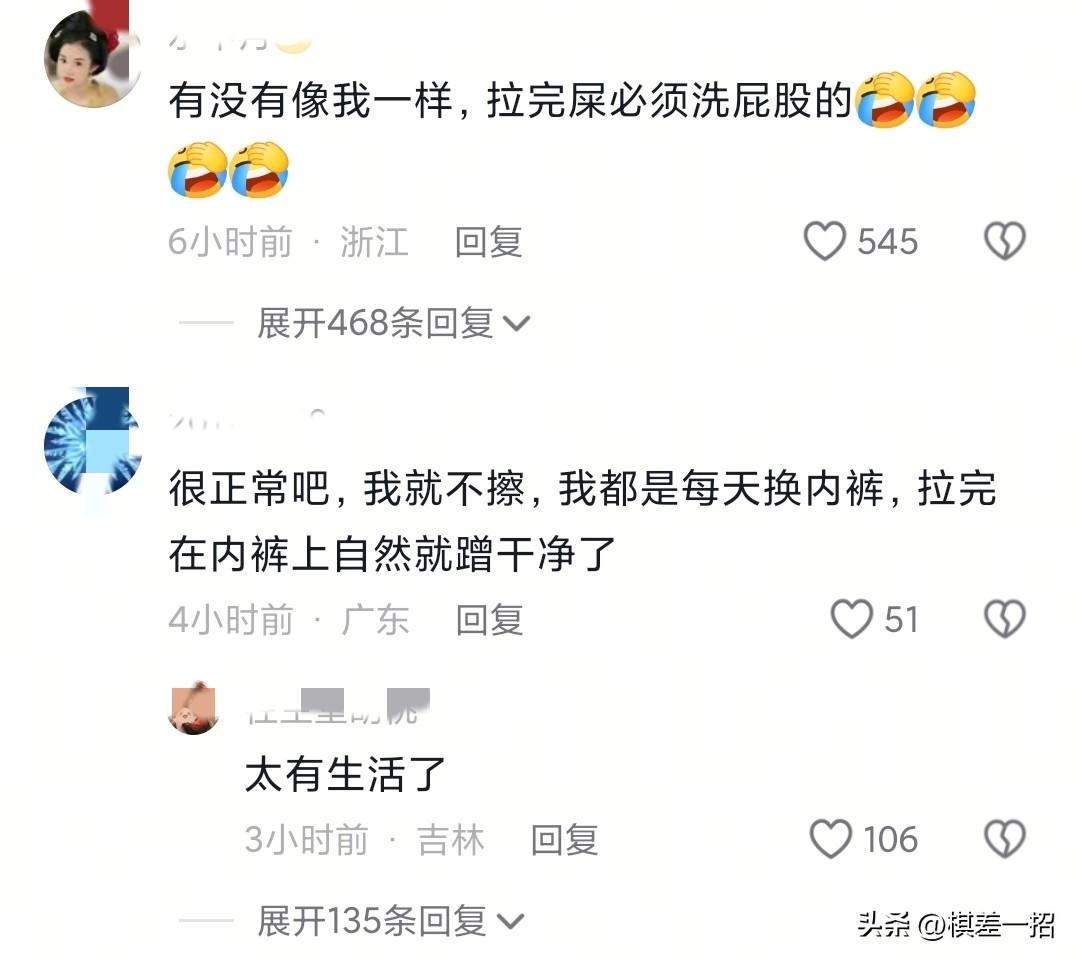Reply to the 吉林 comment via 回复

564,840
